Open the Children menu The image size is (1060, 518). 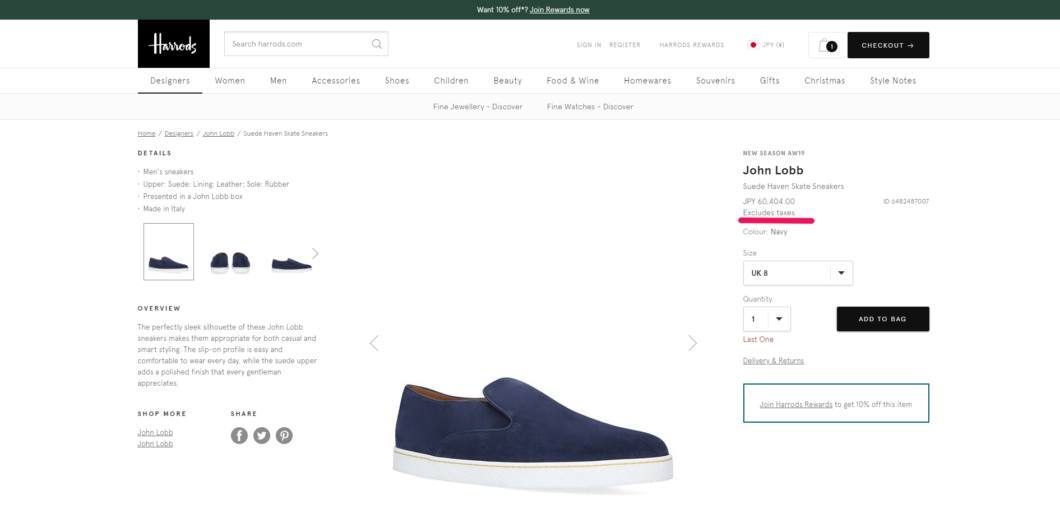pos(451,80)
